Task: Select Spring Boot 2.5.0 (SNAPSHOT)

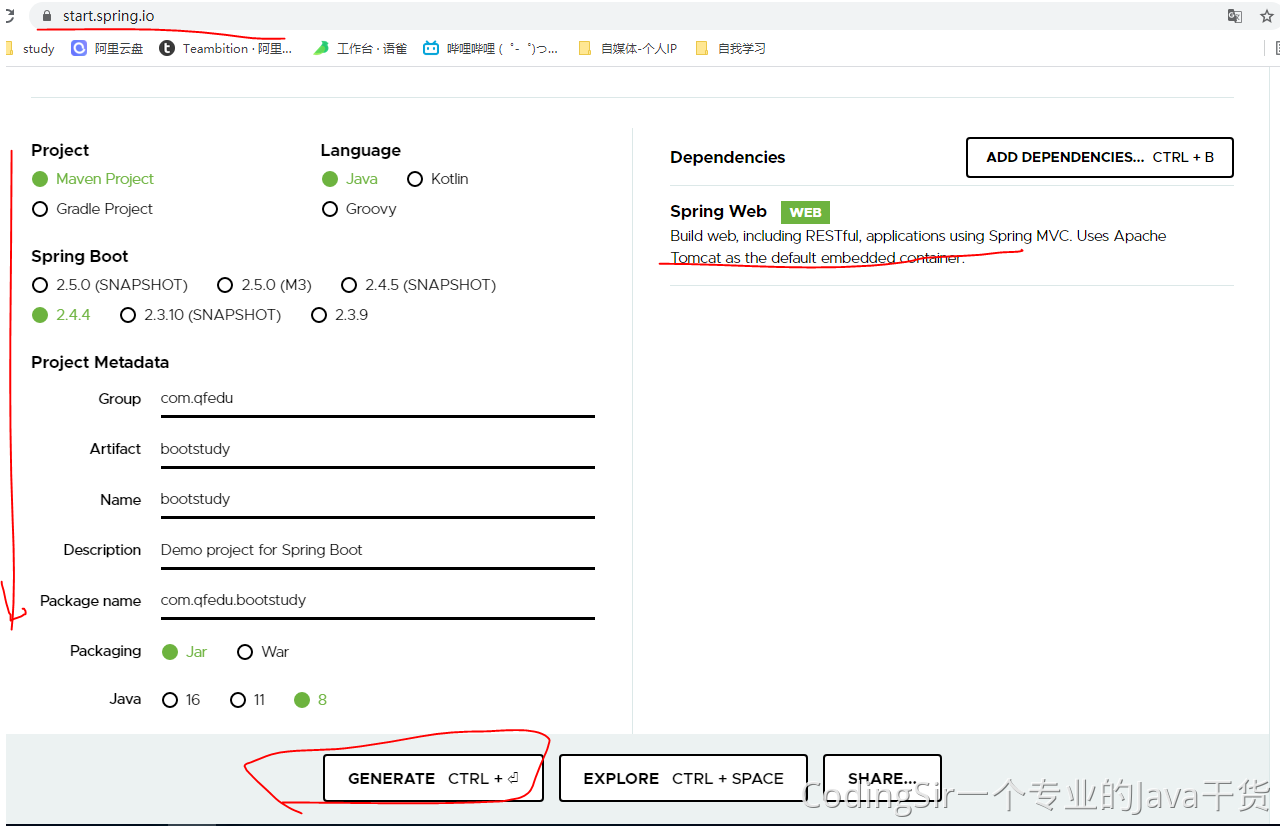Action: (110, 285)
